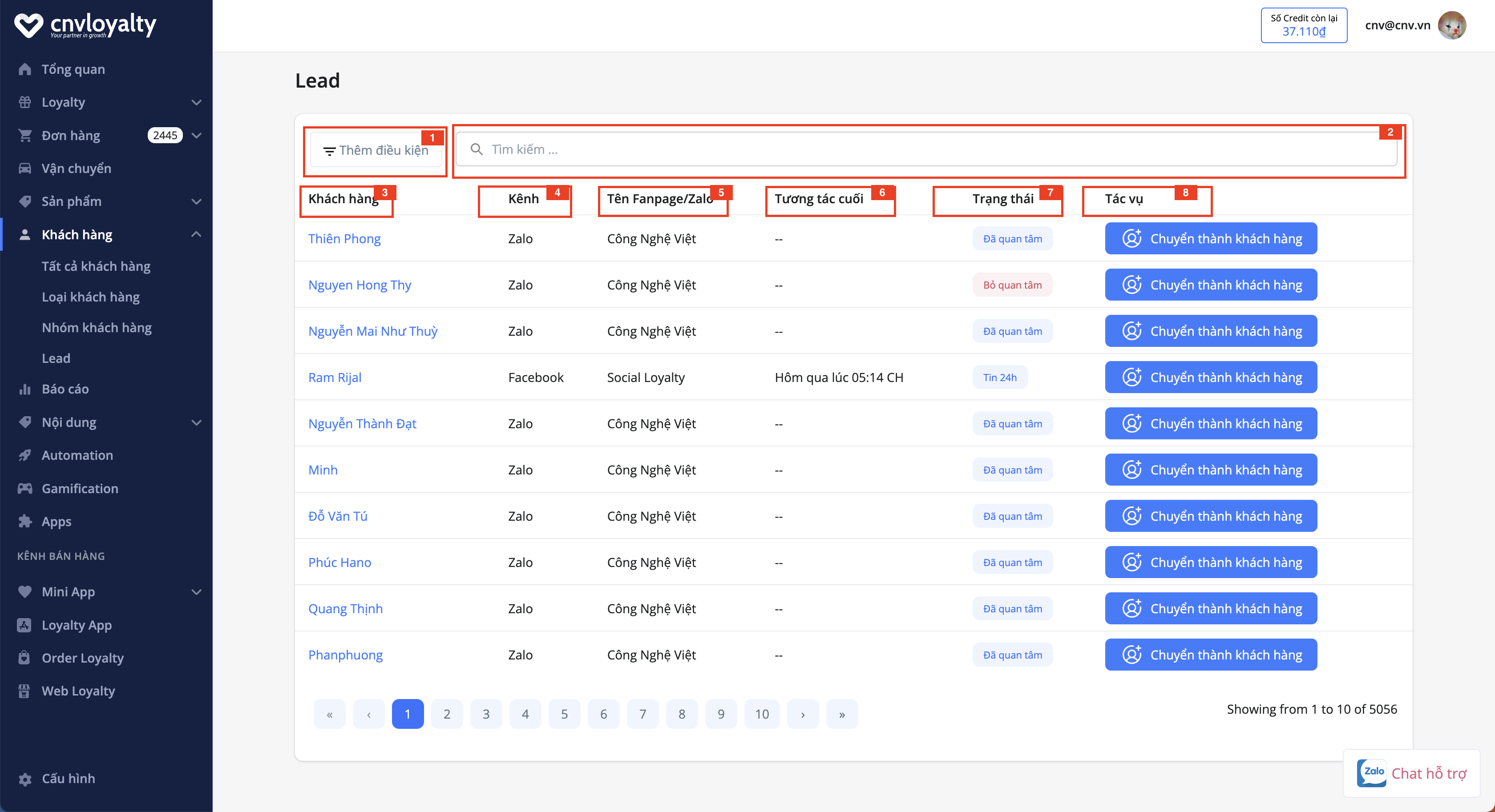Open Thiên Phong customer link
This screenshot has width=1495, height=812.
[x=344, y=239]
